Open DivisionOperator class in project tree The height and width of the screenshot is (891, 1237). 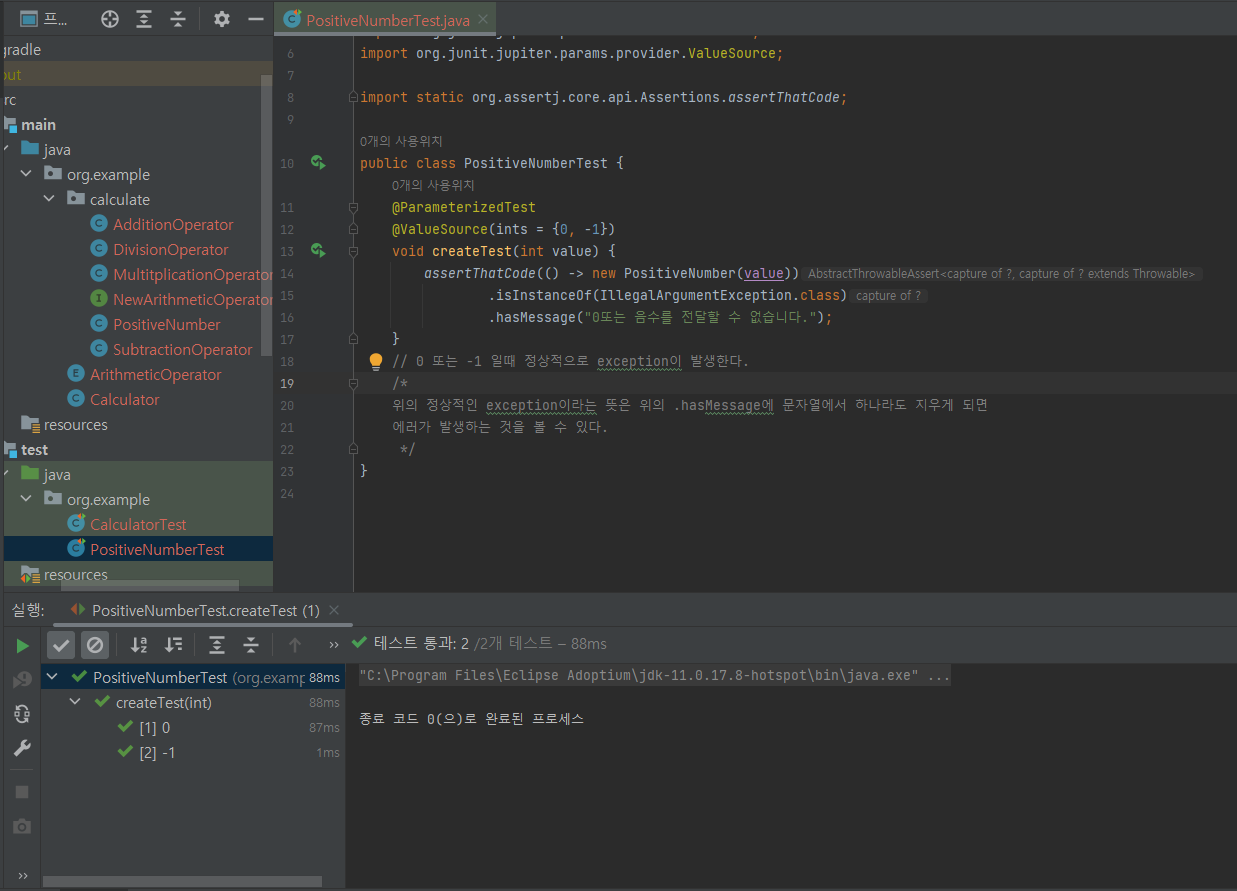click(x=159, y=250)
